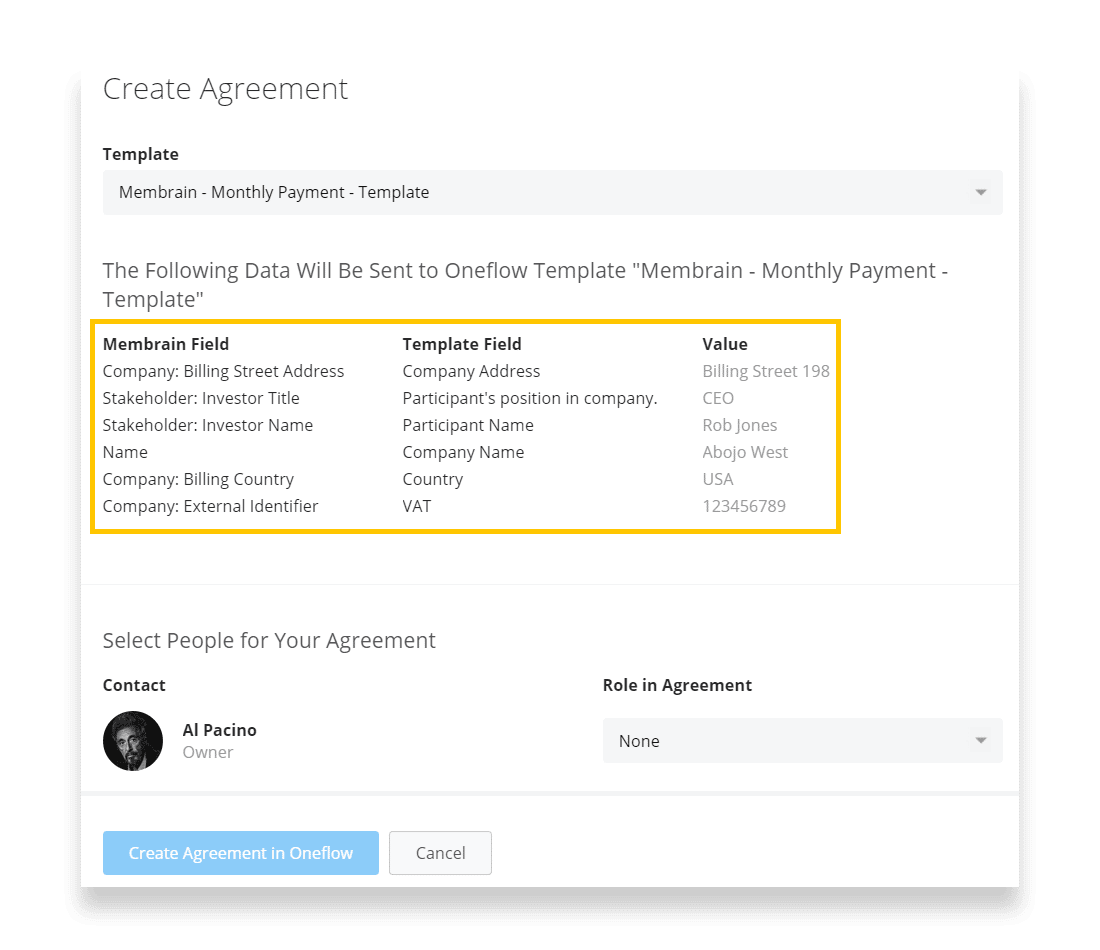Click the VAT value 123456789
Screen dimensions: 1100x950
[745, 506]
